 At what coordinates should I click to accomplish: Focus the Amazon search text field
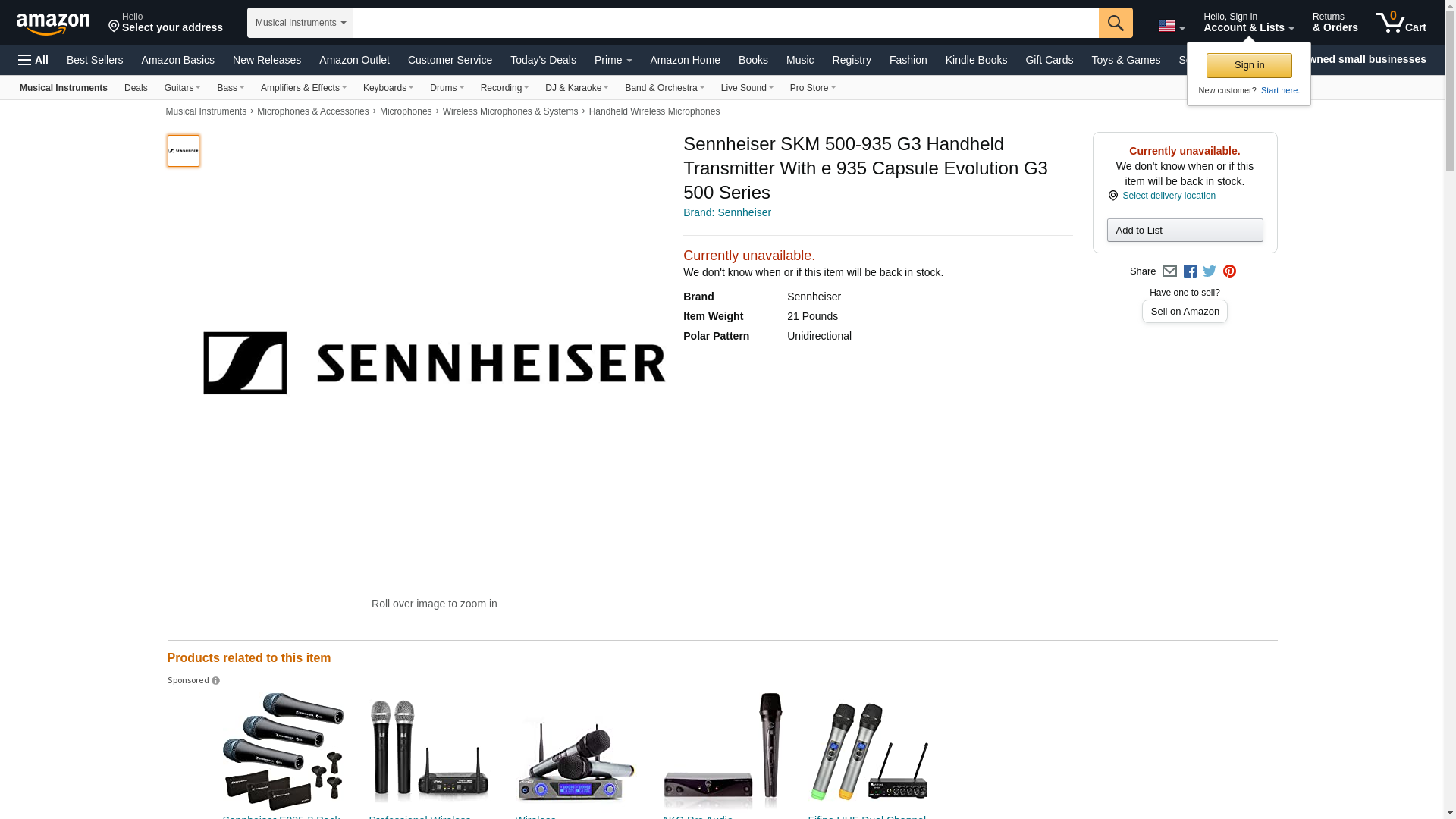726,23
